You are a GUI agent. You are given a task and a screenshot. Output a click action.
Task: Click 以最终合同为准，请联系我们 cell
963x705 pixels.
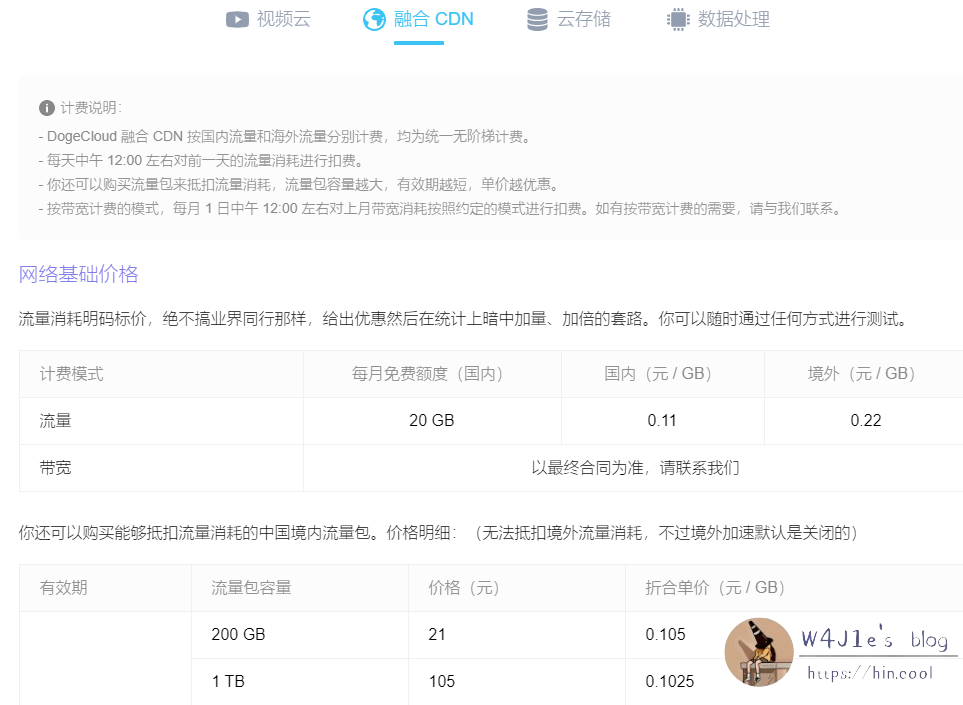[x=634, y=468]
